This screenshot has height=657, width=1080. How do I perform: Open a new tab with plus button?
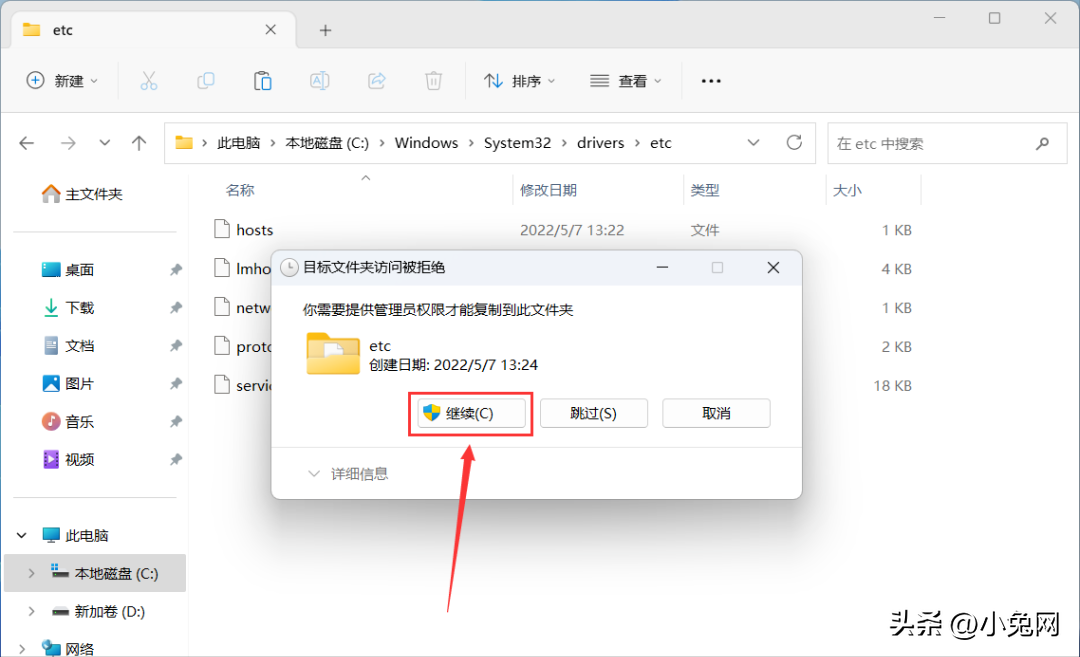tap(325, 30)
